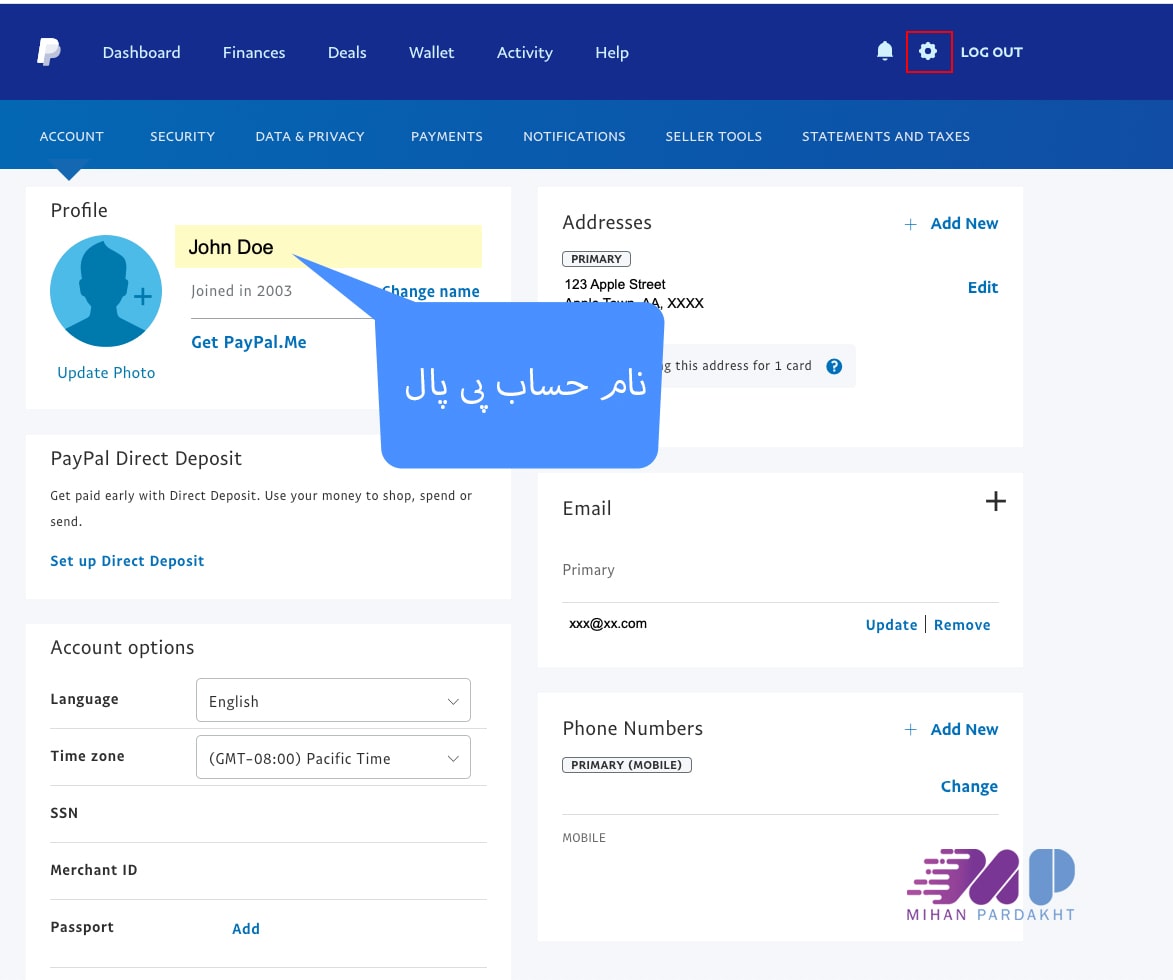This screenshot has height=980, width=1173.
Task: Click the PayPal logo icon
Action: coord(48,52)
